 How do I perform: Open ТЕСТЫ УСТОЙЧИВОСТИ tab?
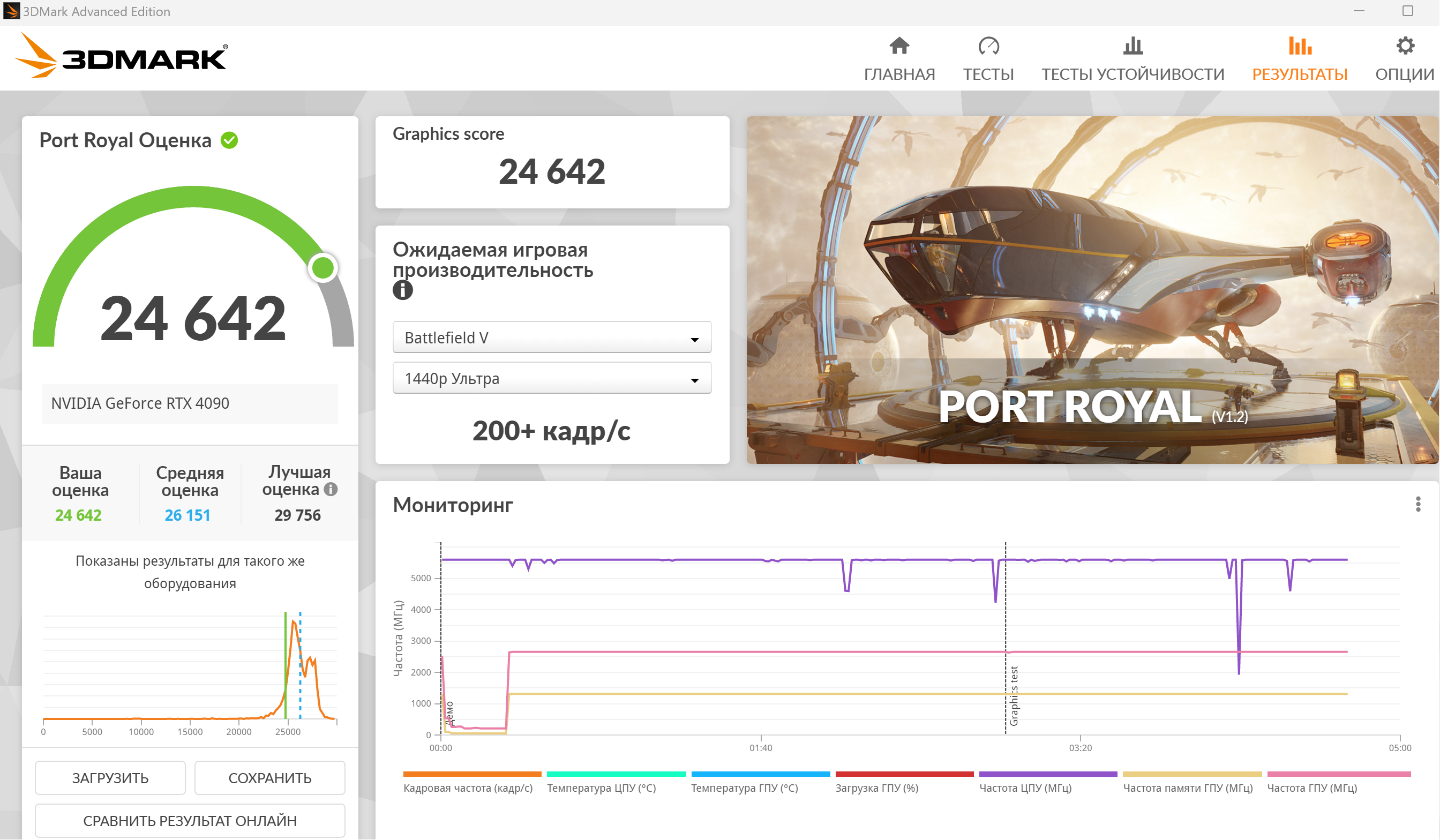tap(1132, 74)
